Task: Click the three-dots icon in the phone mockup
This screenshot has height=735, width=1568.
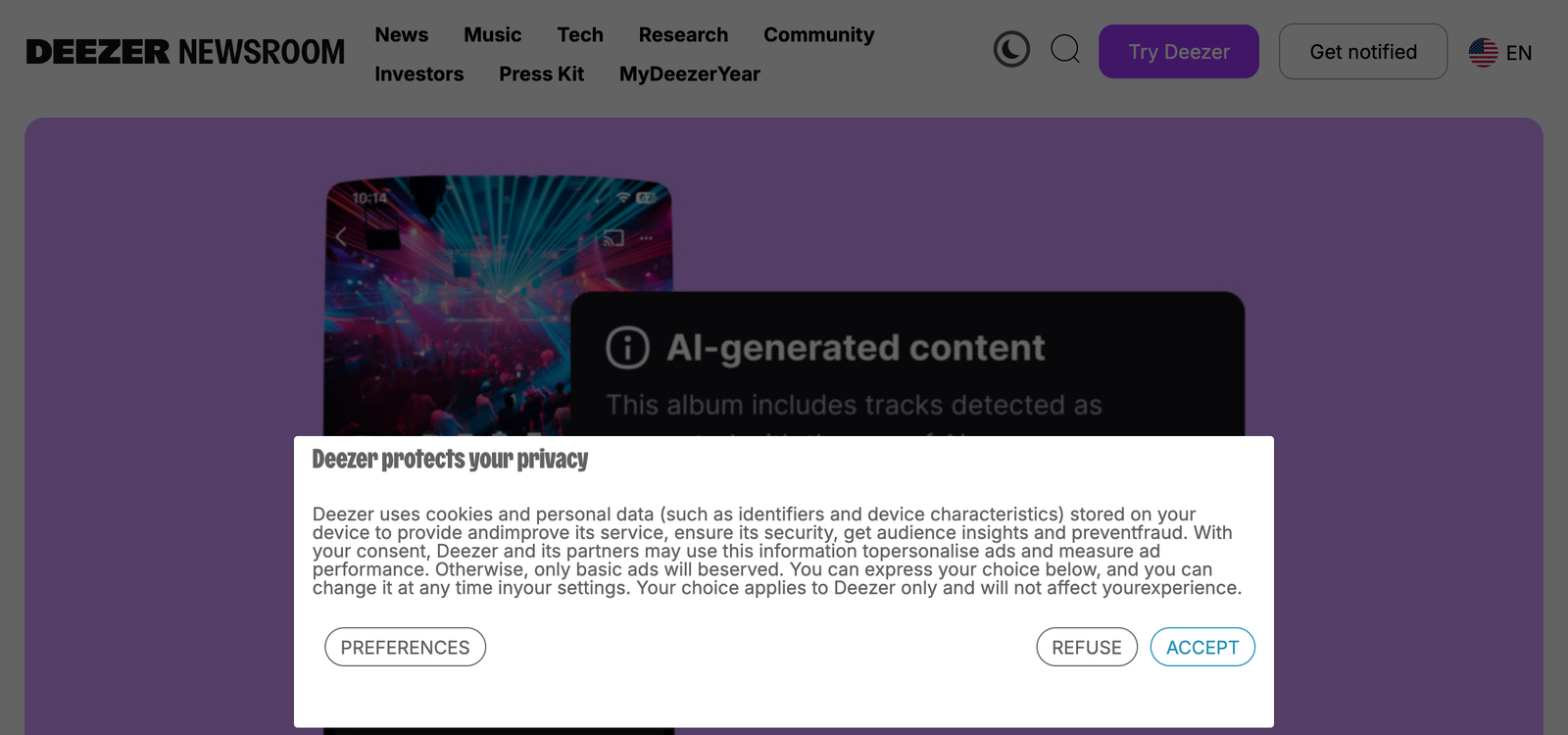Action: pos(646,238)
